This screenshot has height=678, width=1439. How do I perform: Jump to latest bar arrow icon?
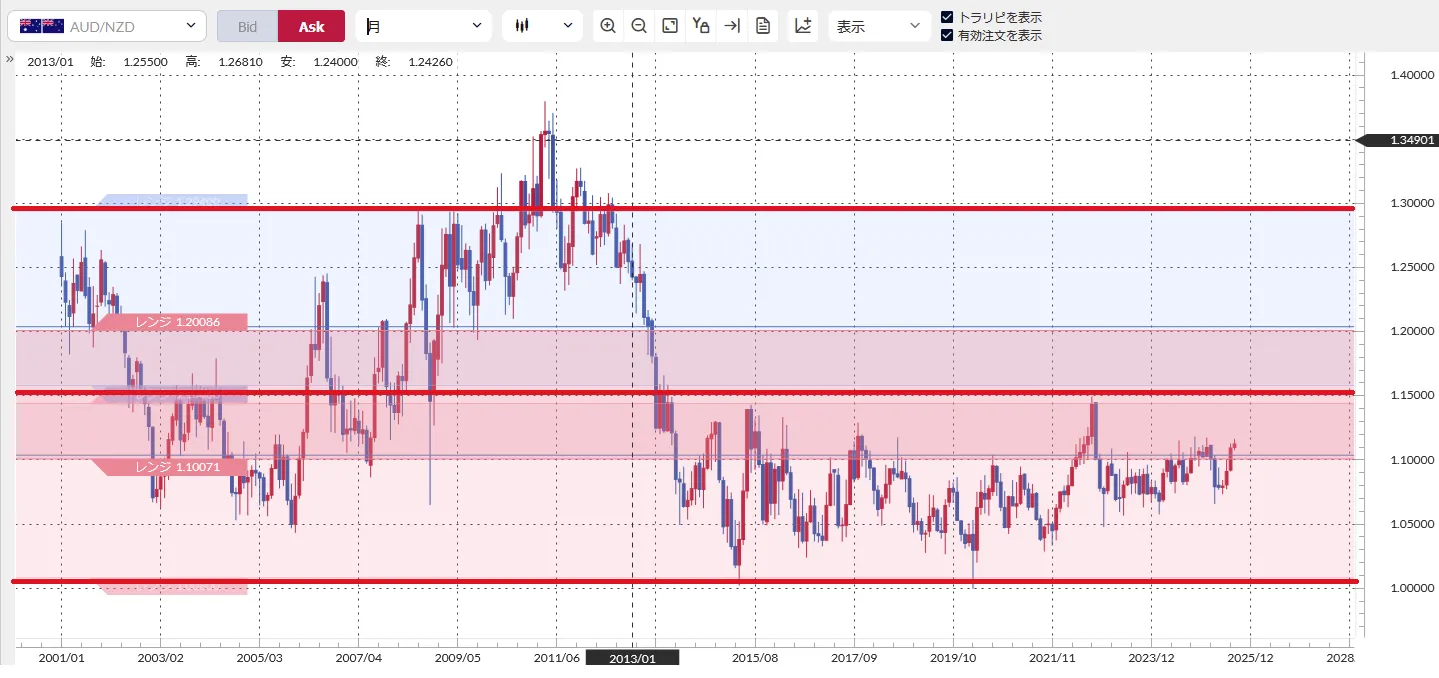(x=732, y=26)
